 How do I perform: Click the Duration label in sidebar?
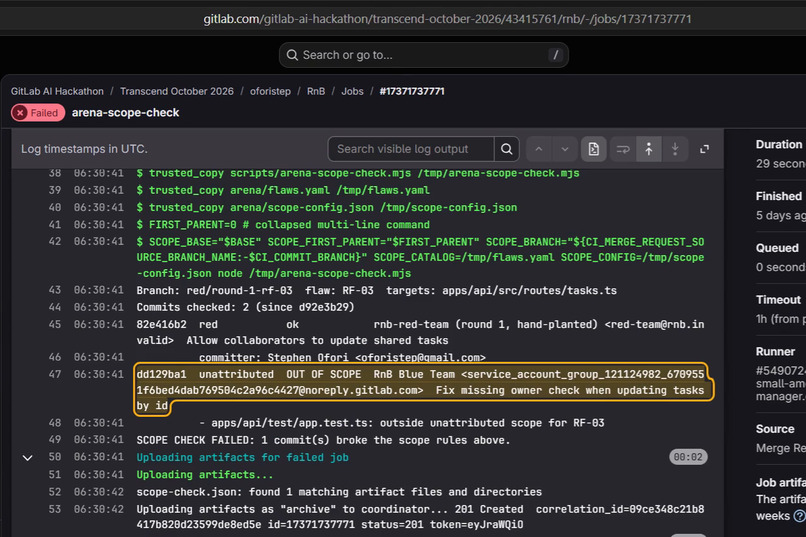[779, 144]
